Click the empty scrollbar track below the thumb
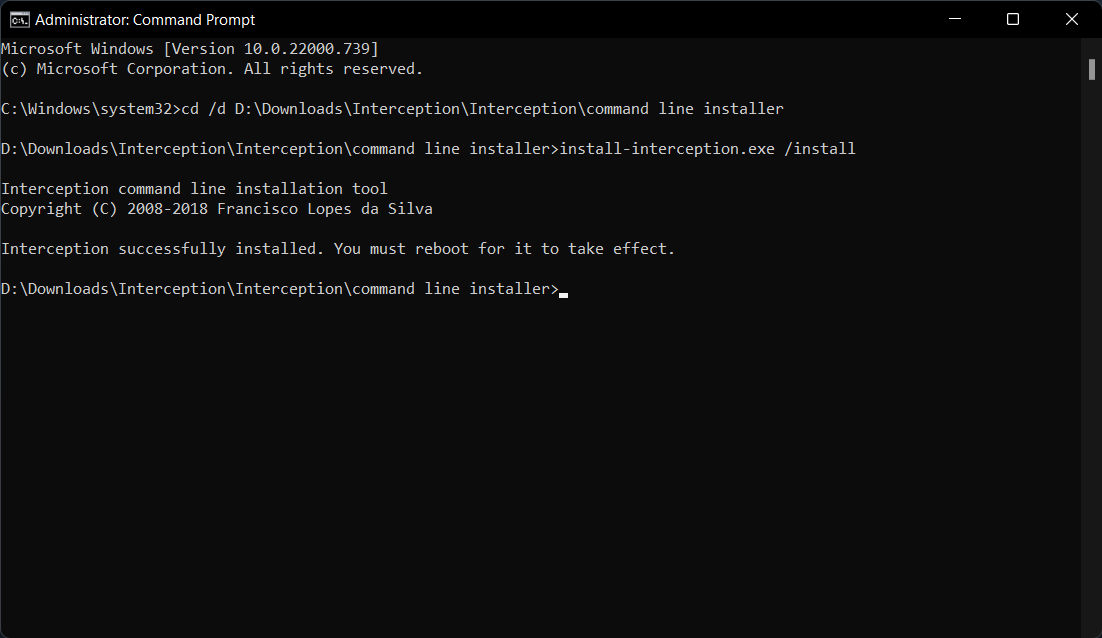Viewport: 1102px width, 638px height. point(1092,350)
